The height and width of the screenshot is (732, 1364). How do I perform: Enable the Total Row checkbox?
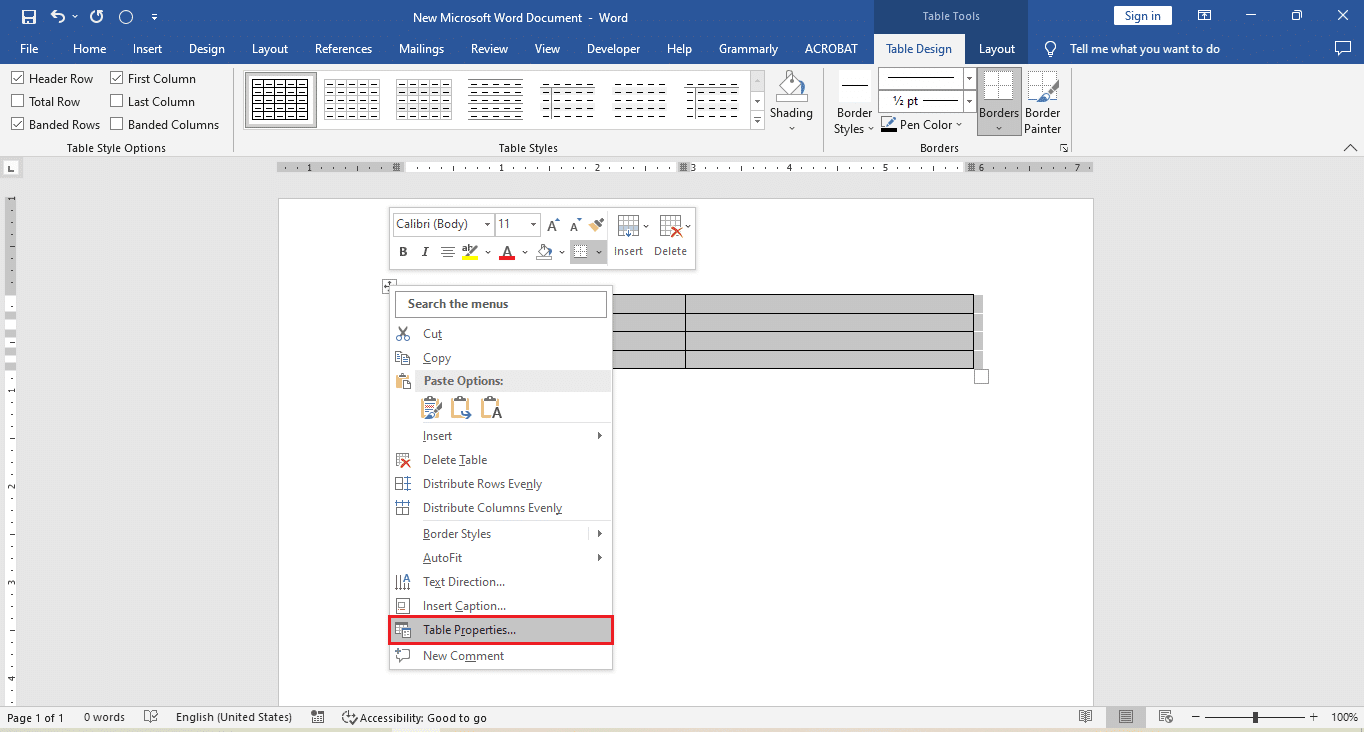(18, 101)
